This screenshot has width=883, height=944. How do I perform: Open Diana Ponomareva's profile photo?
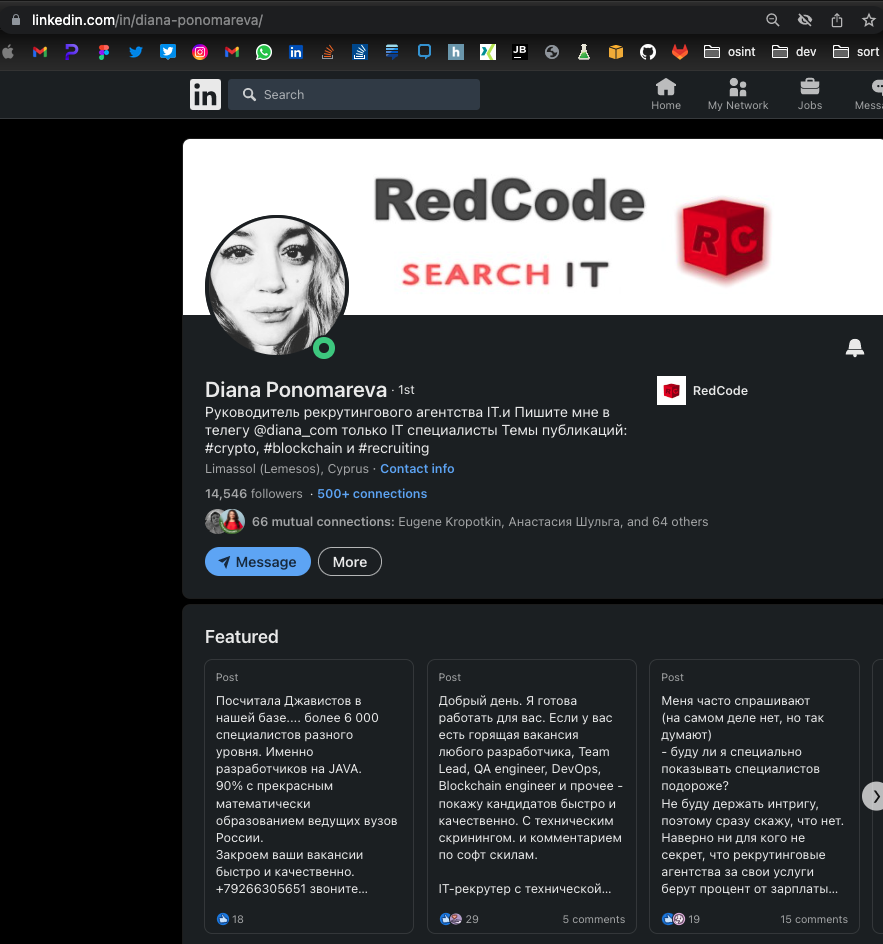(277, 286)
